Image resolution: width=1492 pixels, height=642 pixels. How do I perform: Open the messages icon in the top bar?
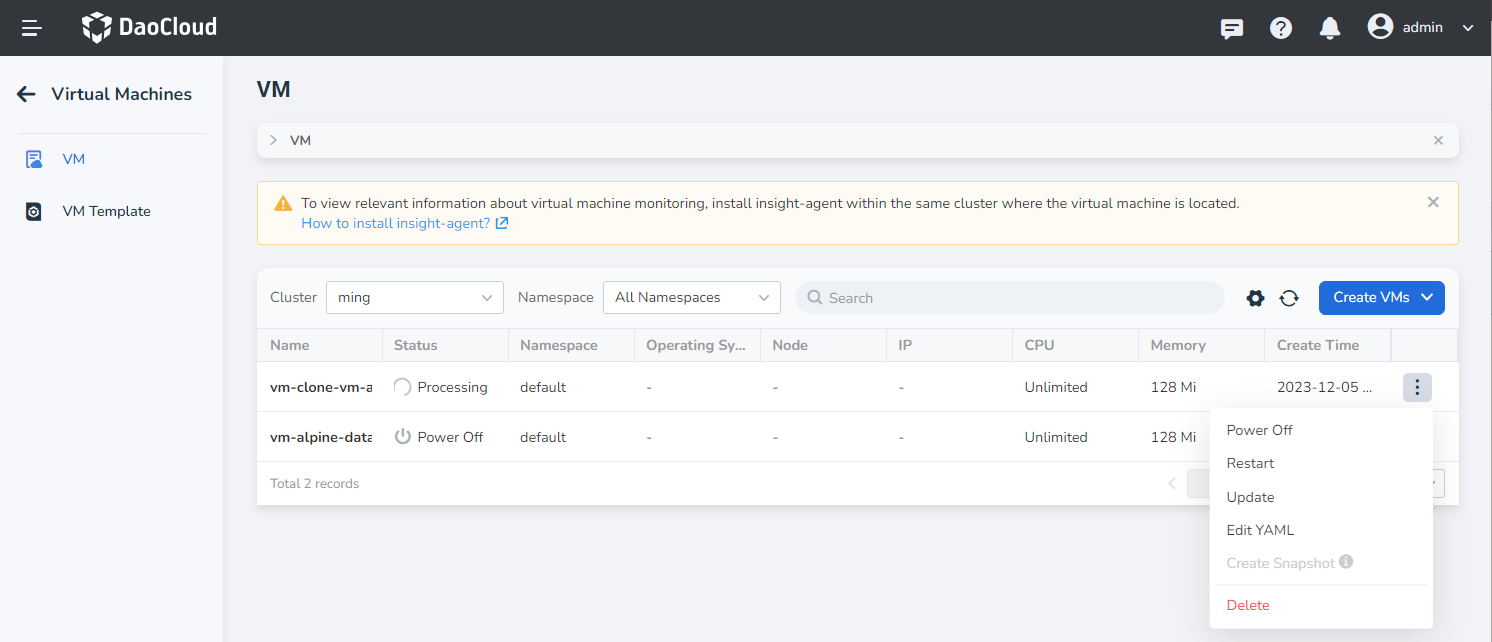coord(1231,27)
